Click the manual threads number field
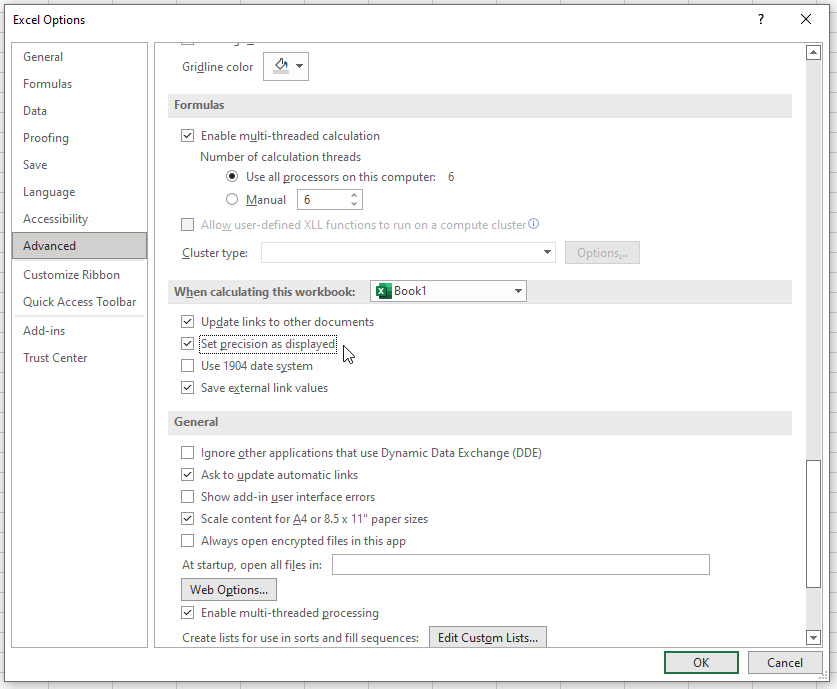 tap(323, 200)
